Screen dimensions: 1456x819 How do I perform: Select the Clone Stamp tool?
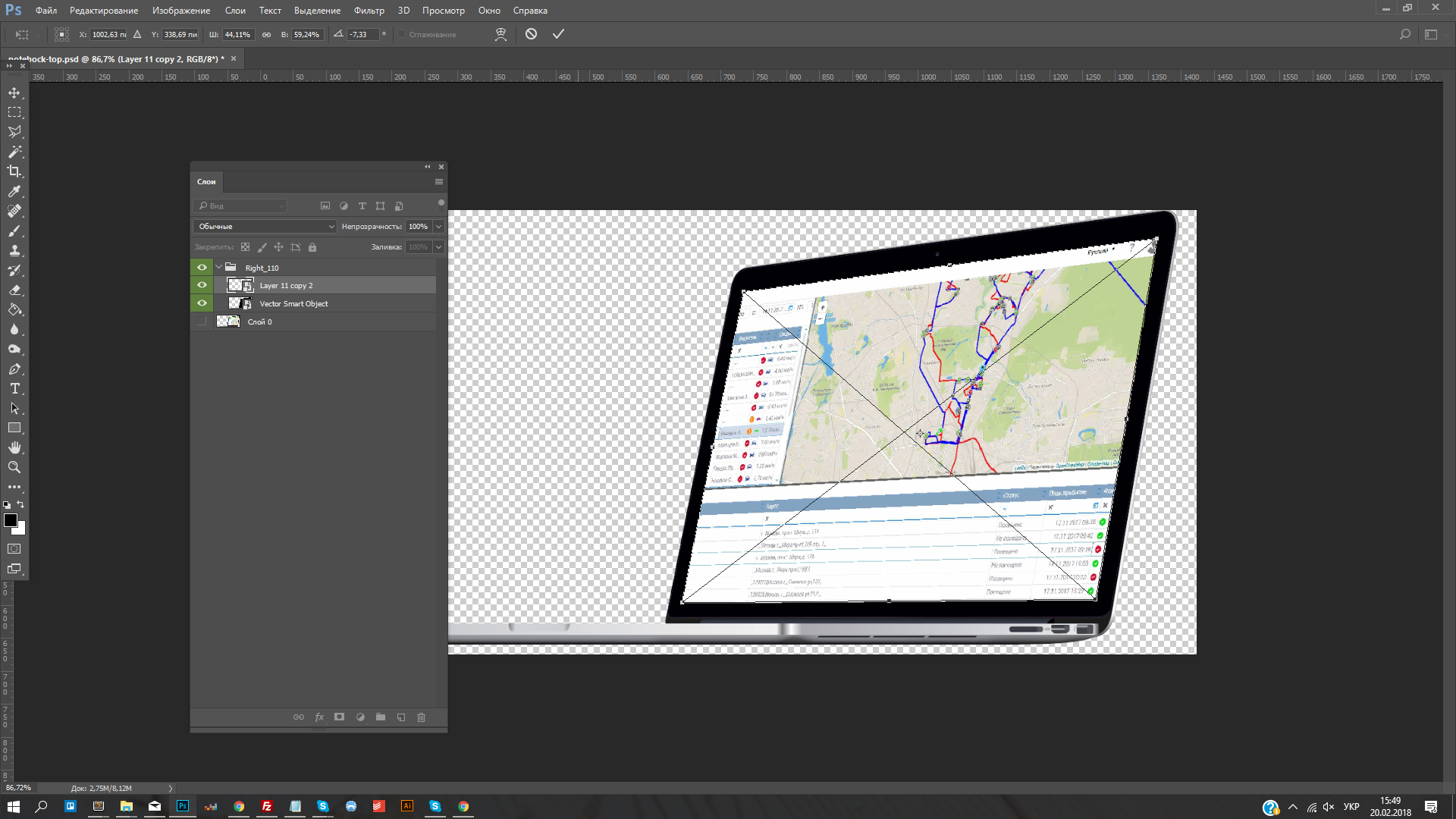[14, 250]
